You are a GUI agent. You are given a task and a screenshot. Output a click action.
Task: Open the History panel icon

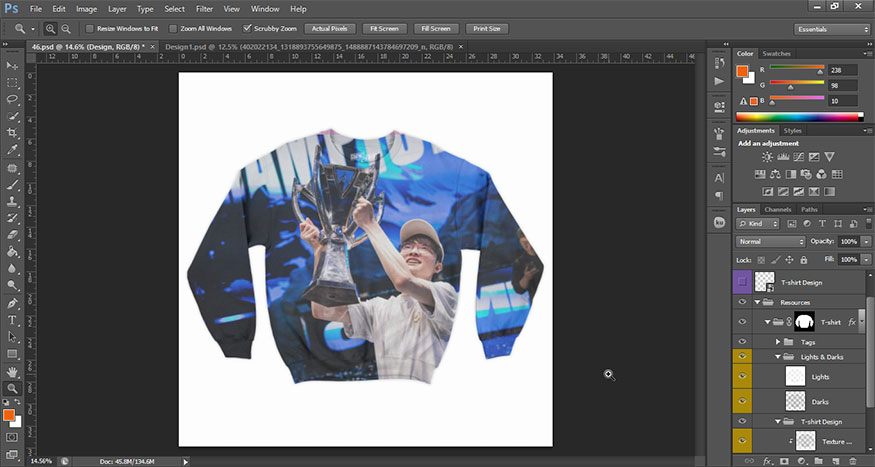tap(719, 64)
